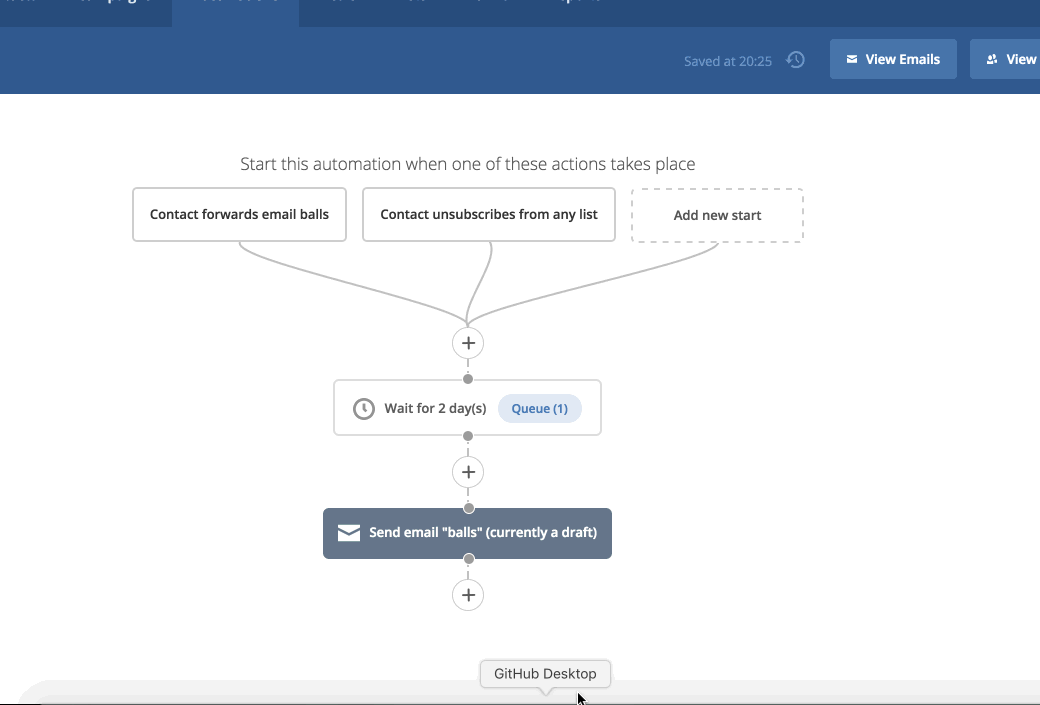Open the 'Wait for 2 day(s)' step
The height and width of the screenshot is (705, 1040).
[x=435, y=408]
